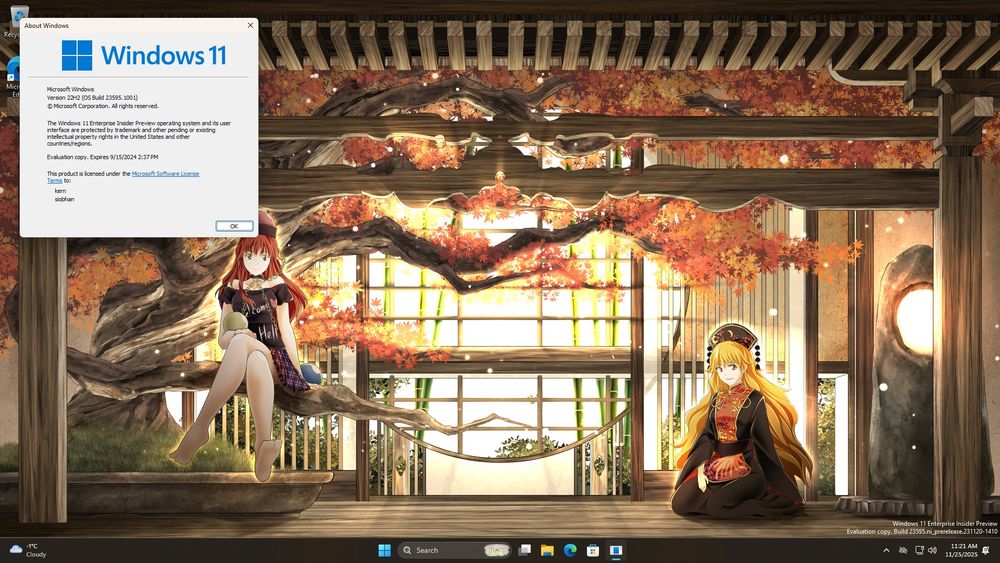Open the volume speaker tray icon
1000x563 pixels.
[932, 550]
